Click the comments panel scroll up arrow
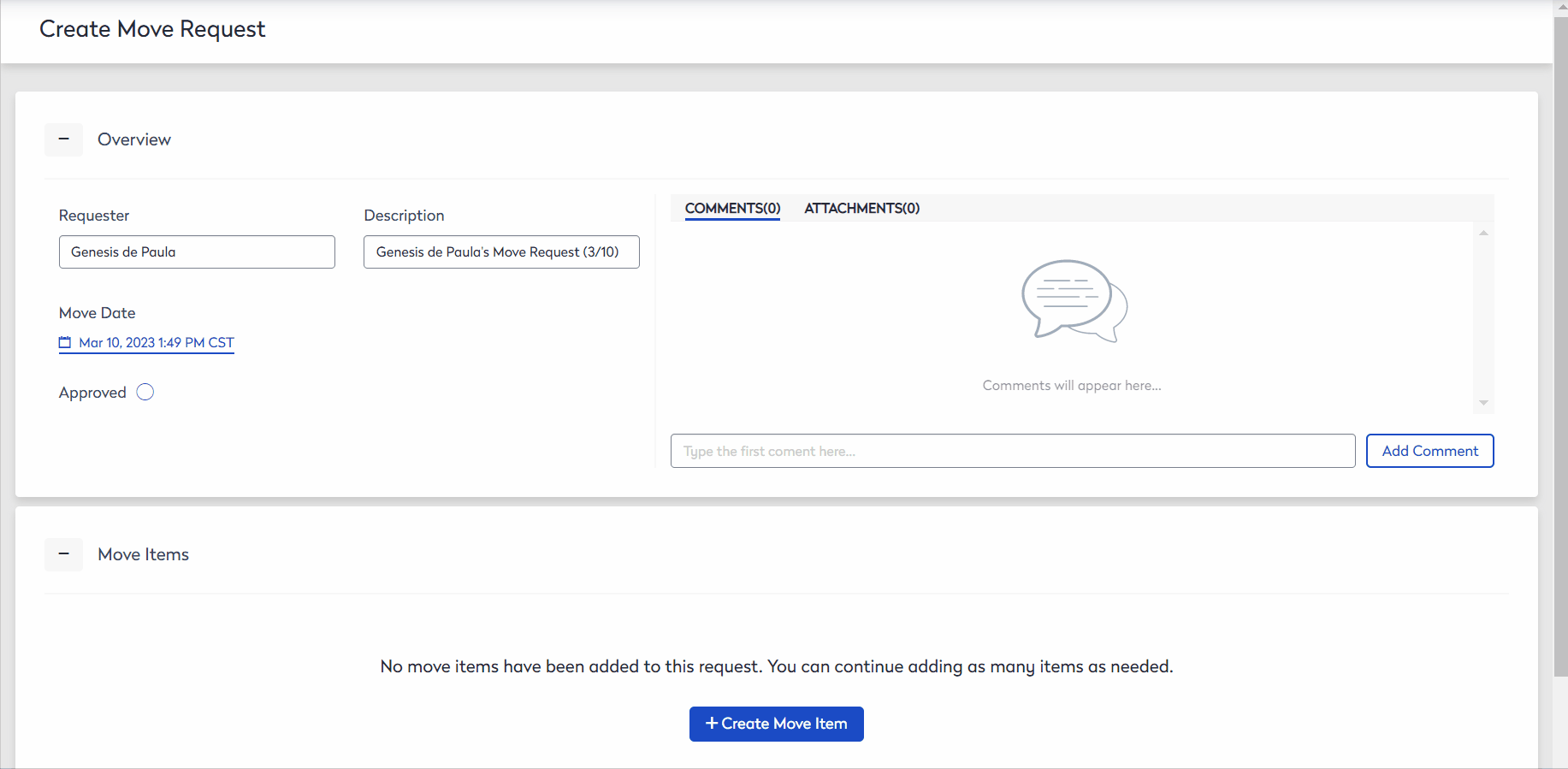The width and height of the screenshot is (1568, 769). point(1484,233)
